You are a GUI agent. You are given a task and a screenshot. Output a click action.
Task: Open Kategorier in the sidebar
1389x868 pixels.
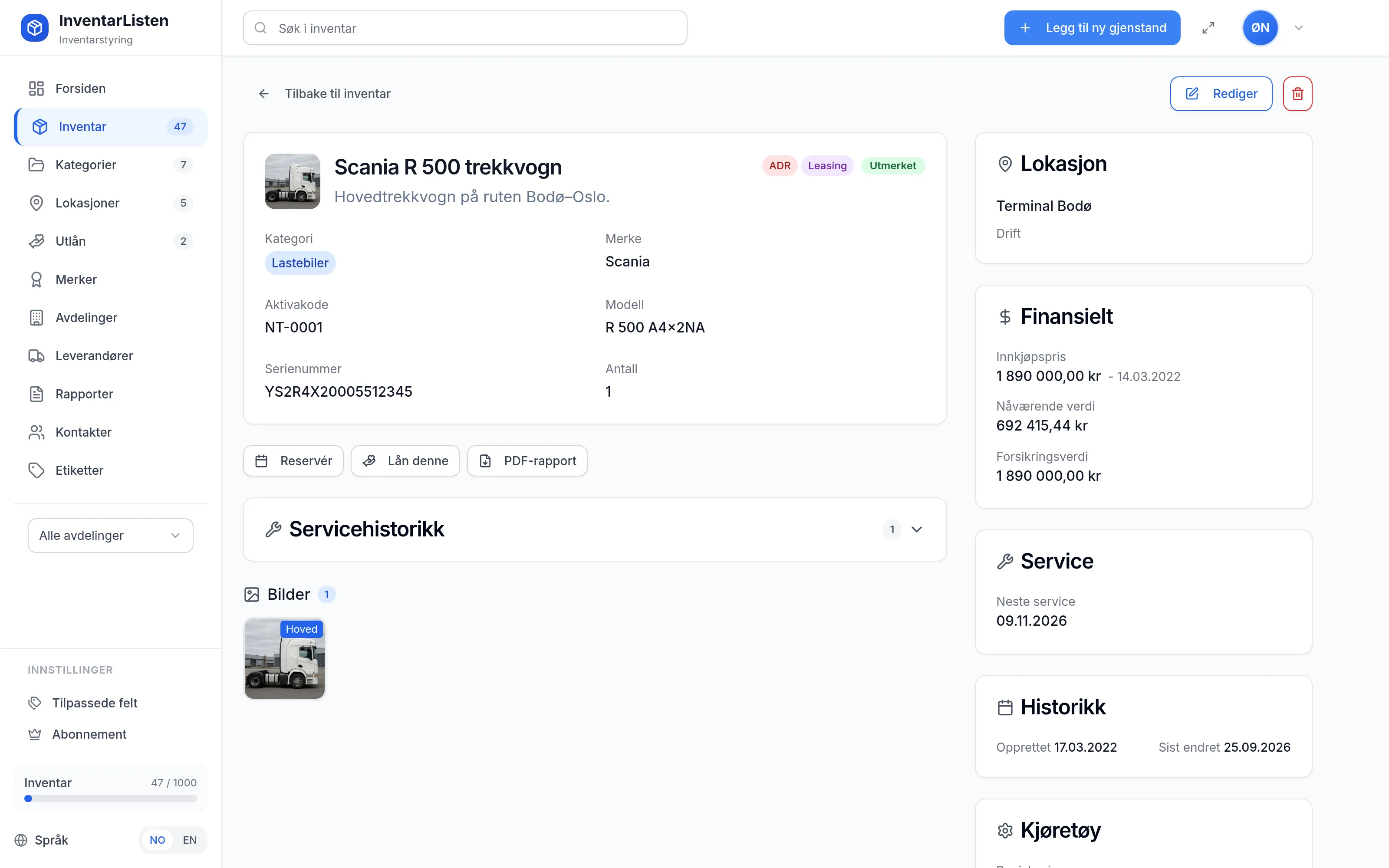click(x=110, y=165)
